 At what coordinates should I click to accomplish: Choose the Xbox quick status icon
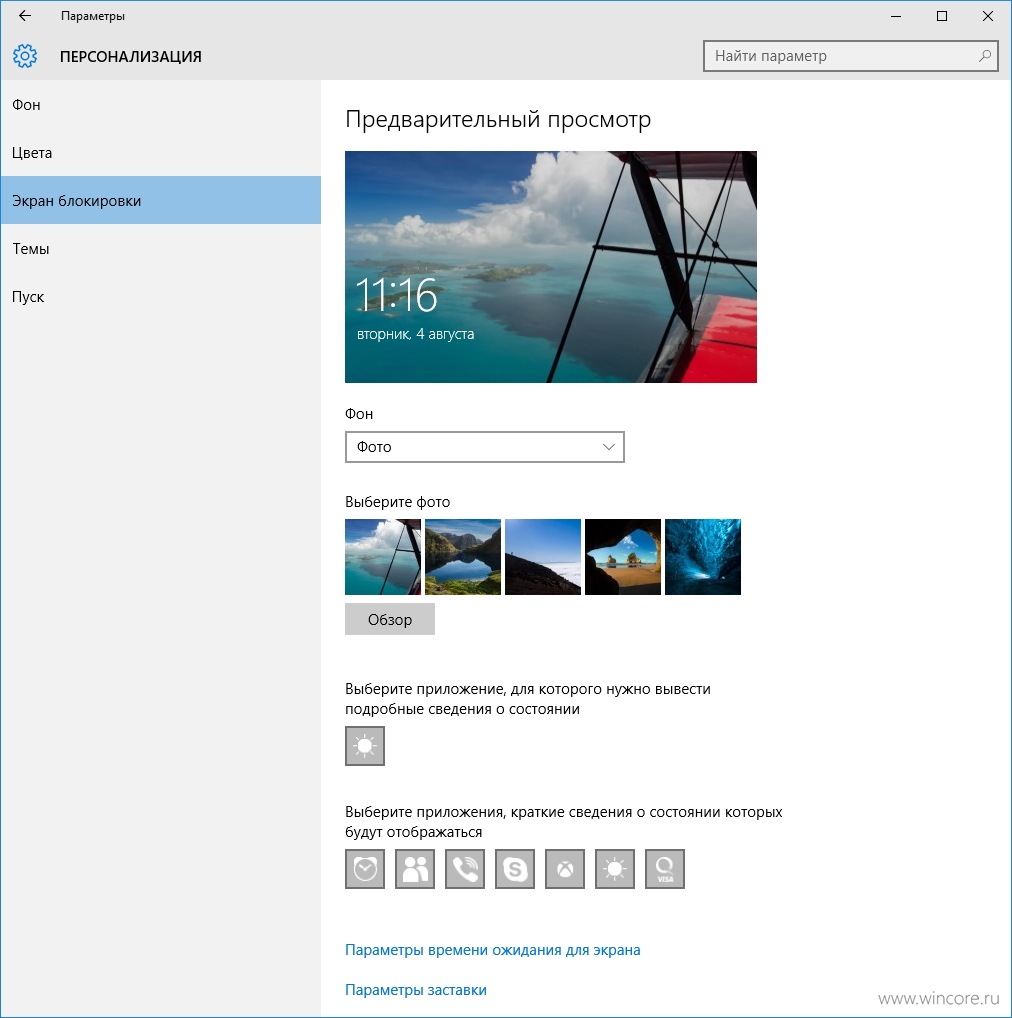click(x=565, y=869)
